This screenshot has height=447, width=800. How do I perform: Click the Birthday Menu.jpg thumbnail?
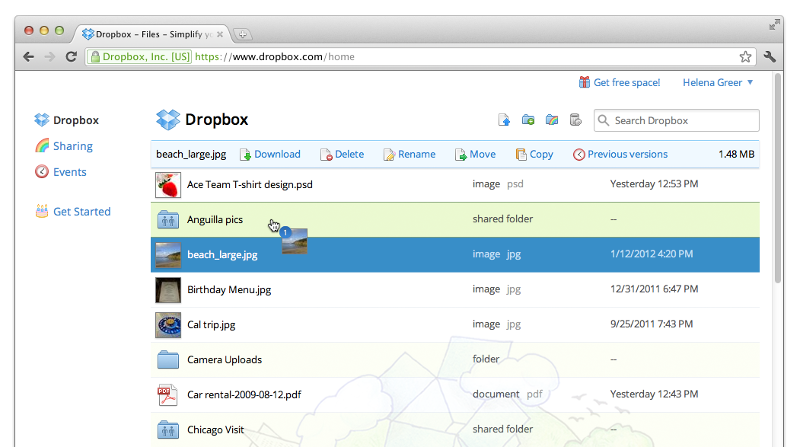168,290
